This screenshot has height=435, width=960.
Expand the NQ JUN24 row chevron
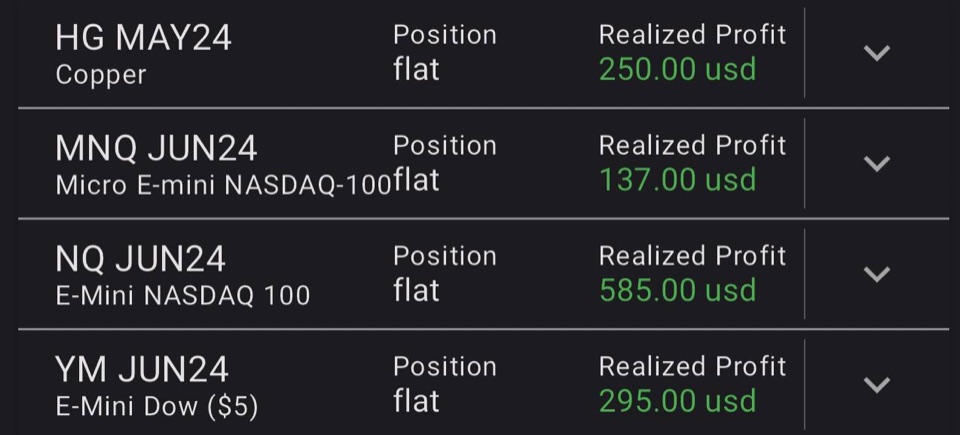[876, 274]
